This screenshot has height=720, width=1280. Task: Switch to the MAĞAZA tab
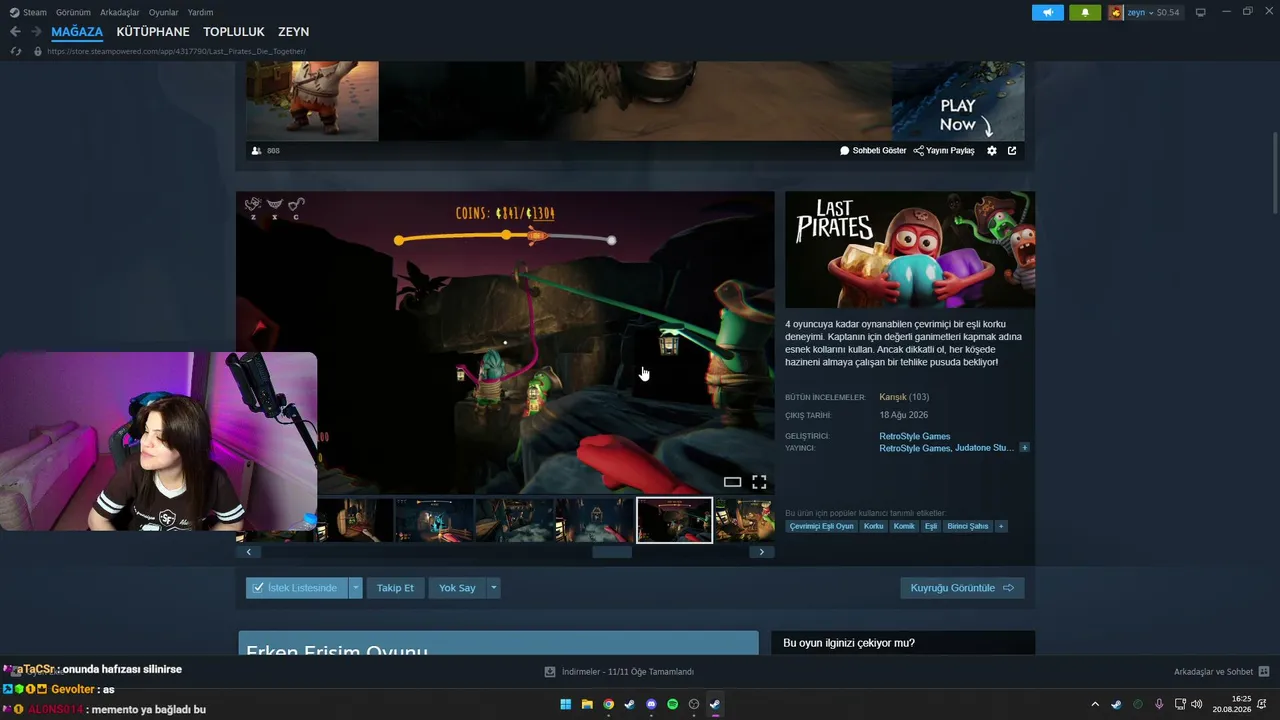[77, 32]
